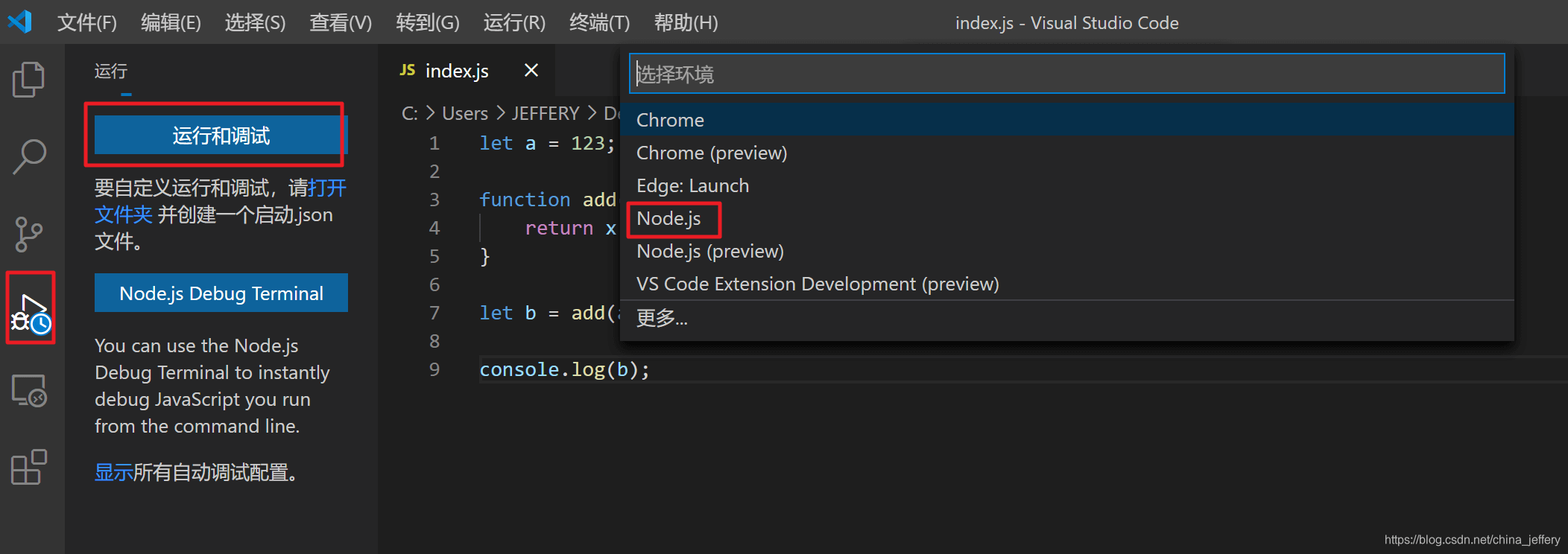
Task: Expand the 更多... option in list
Action: click(x=661, y=319)
